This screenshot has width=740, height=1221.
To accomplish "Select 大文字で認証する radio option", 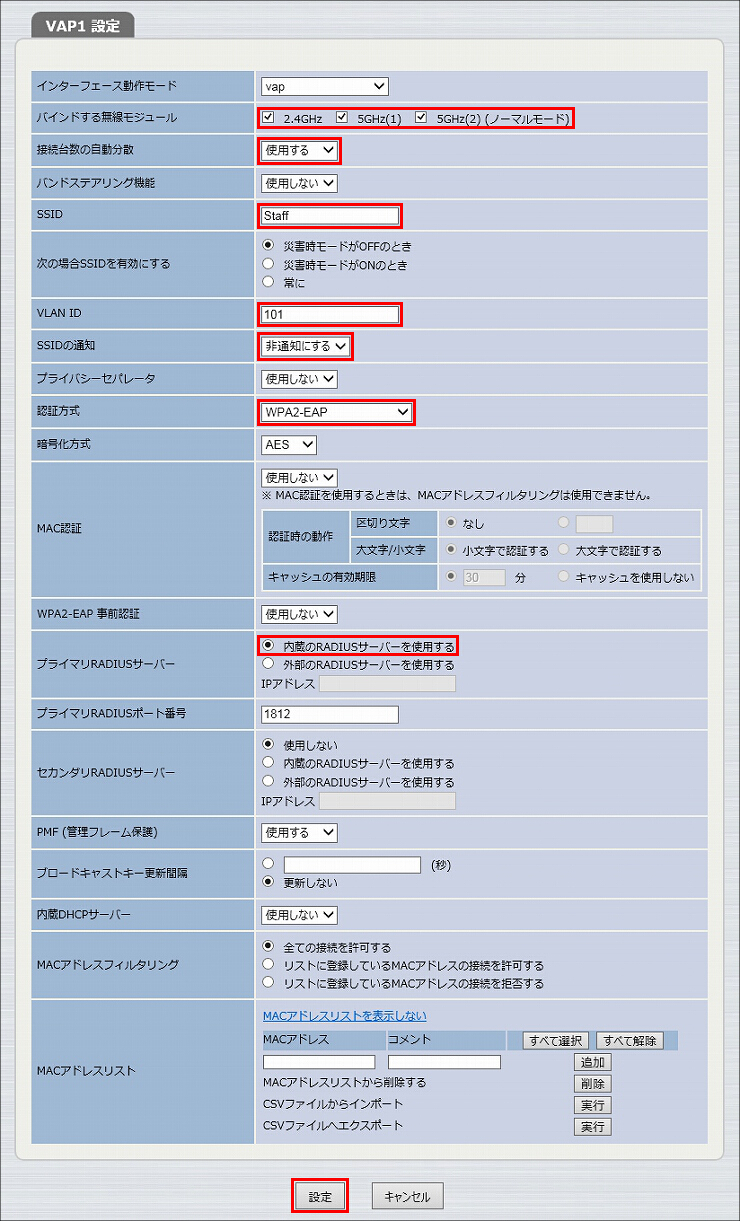I will [x=565, y=550].
